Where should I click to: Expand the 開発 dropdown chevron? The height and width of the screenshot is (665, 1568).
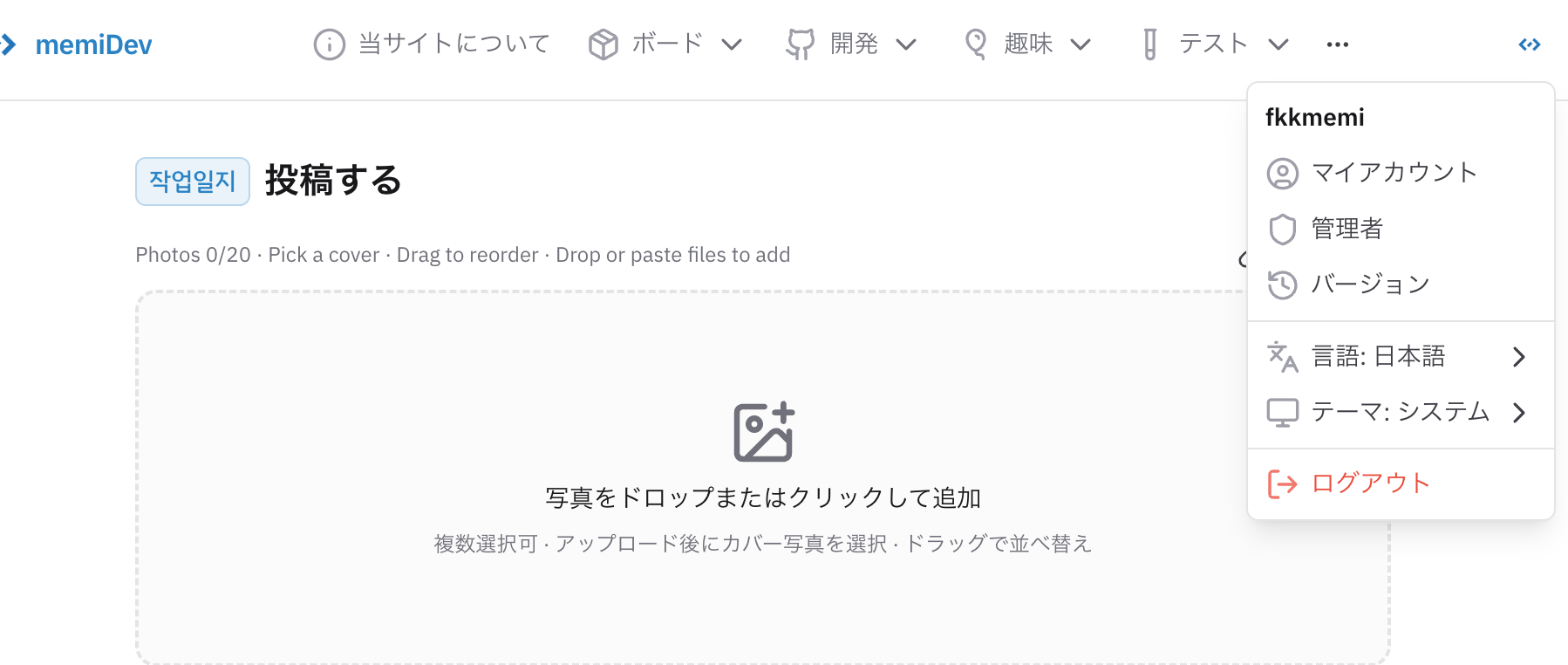906,45
